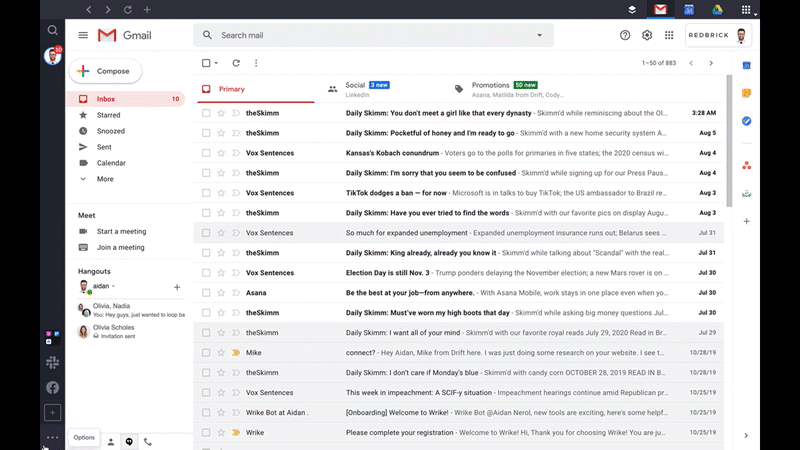Screen dimensions: 800x450
Task: Open Gmail help question mark
Action: [x=625, y=35]
